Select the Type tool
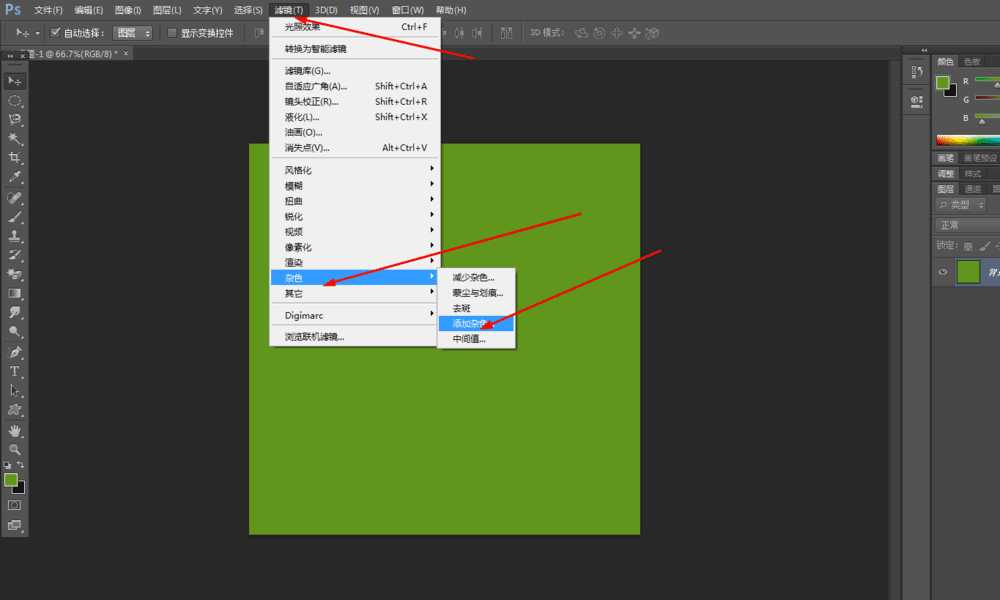The image size is (1000, 600). [14, 371]
